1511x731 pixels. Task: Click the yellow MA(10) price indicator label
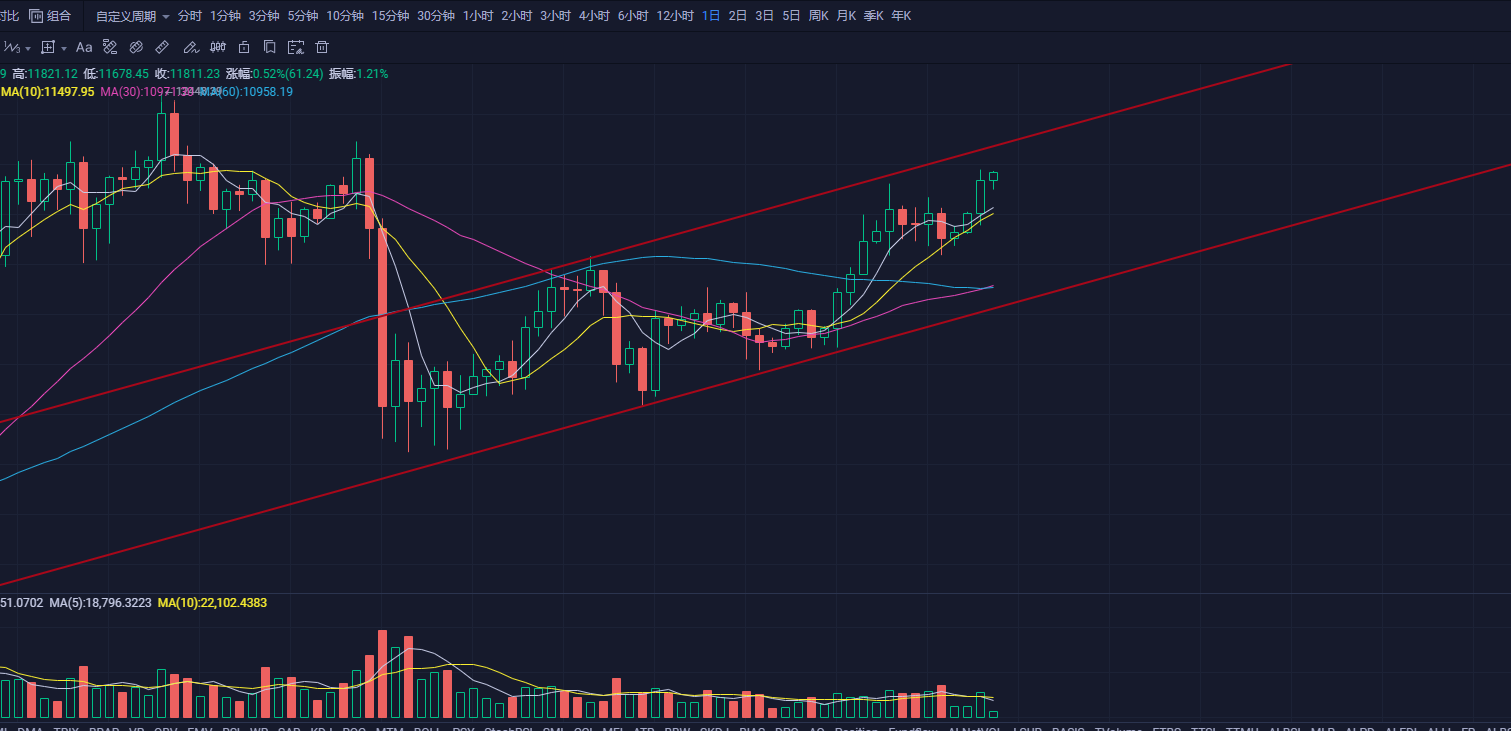[47, 91]
